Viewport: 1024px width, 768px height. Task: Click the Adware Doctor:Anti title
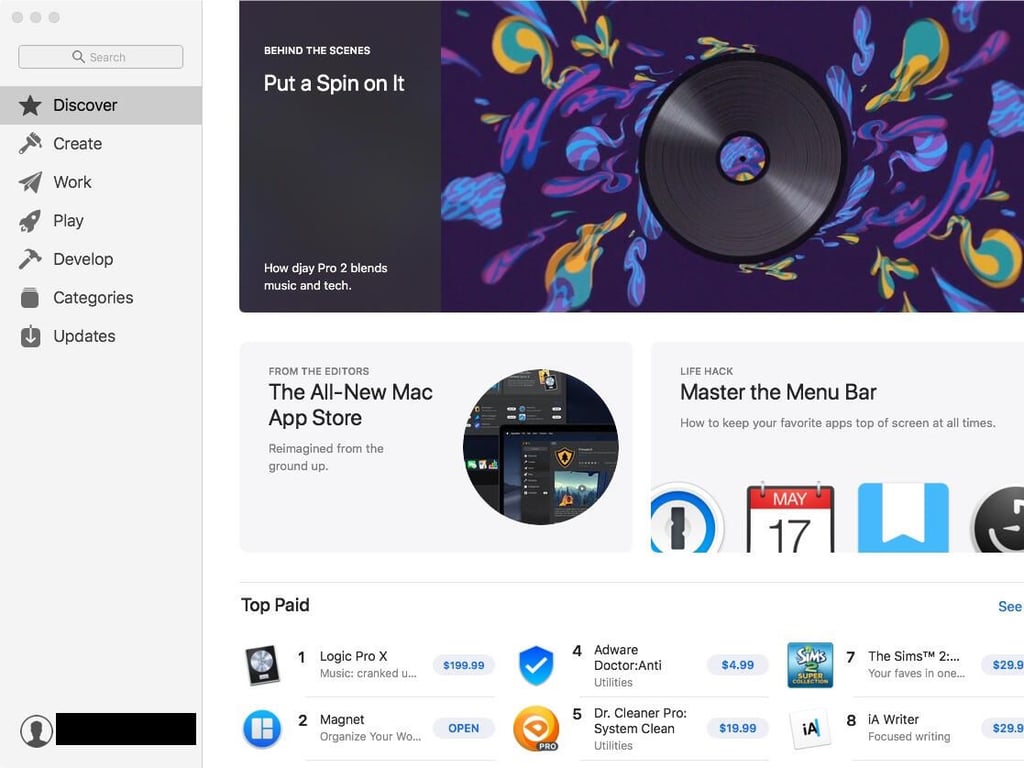(628, 658)
